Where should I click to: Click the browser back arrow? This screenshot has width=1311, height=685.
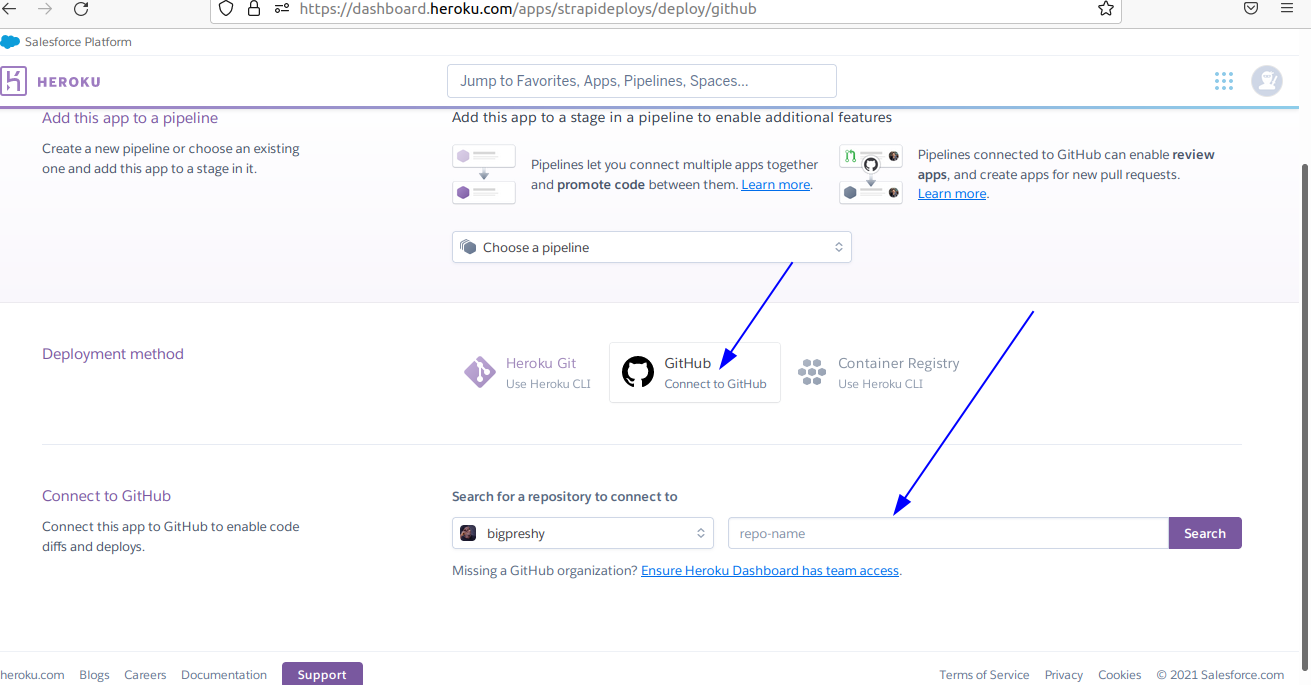(9, 8)
